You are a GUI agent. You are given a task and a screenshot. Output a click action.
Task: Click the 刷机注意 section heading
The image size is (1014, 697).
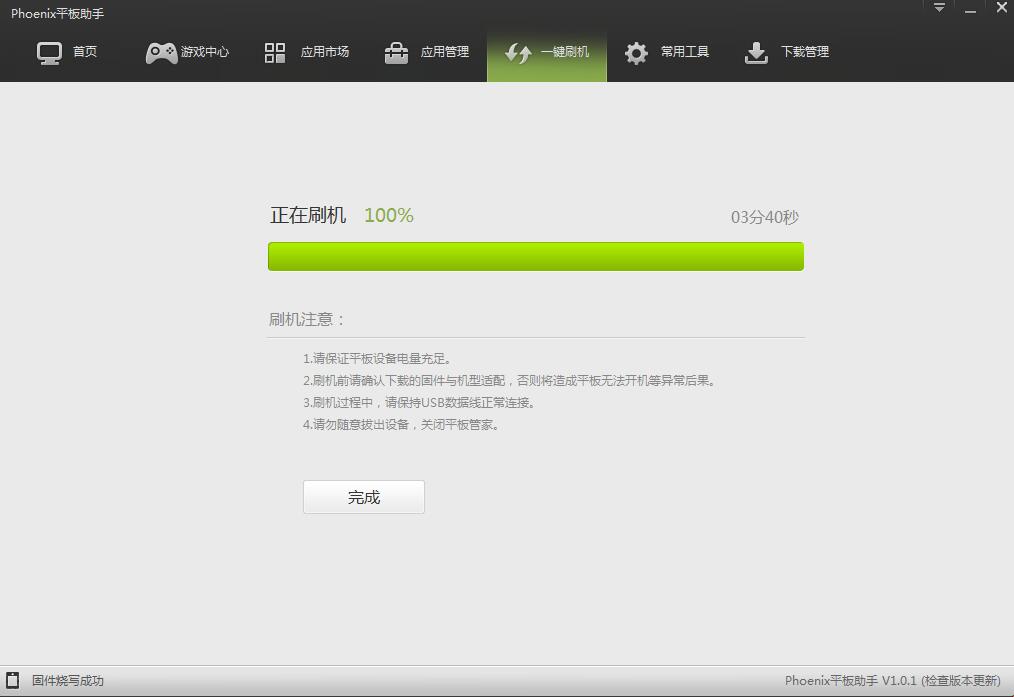coord(307,319)
